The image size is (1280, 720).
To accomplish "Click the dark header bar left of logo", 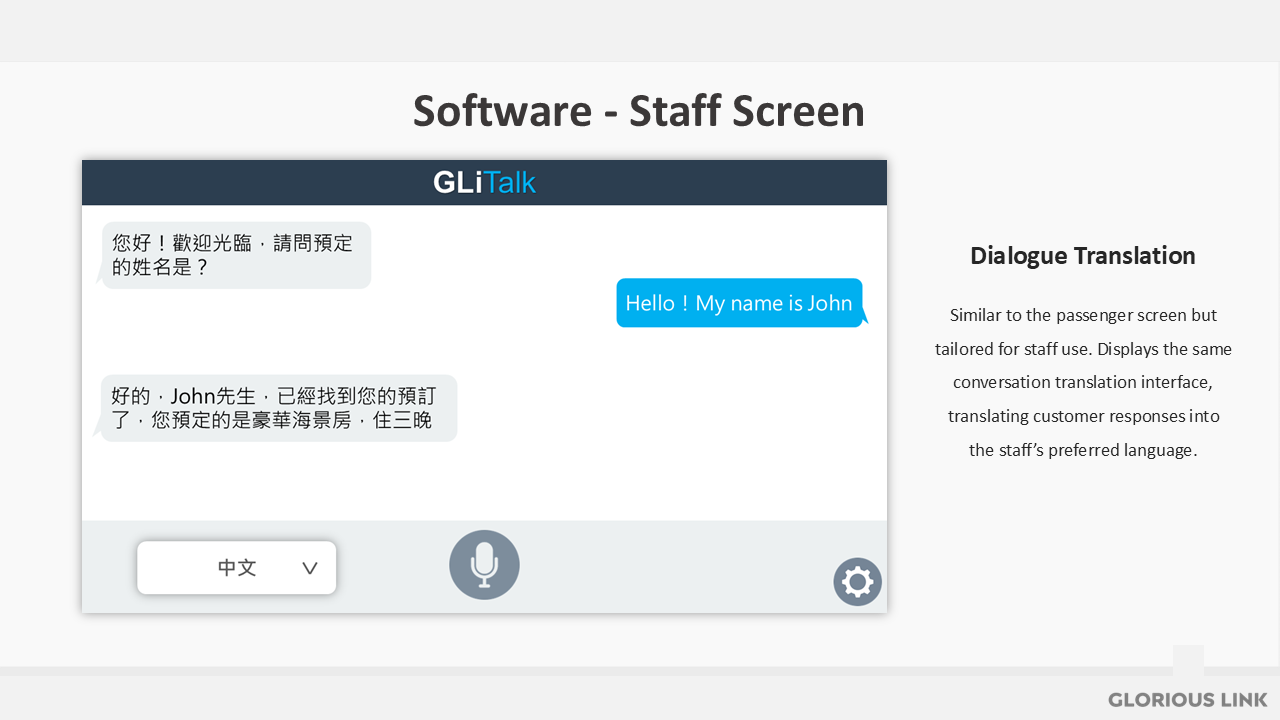I will (x=250, y=183).
